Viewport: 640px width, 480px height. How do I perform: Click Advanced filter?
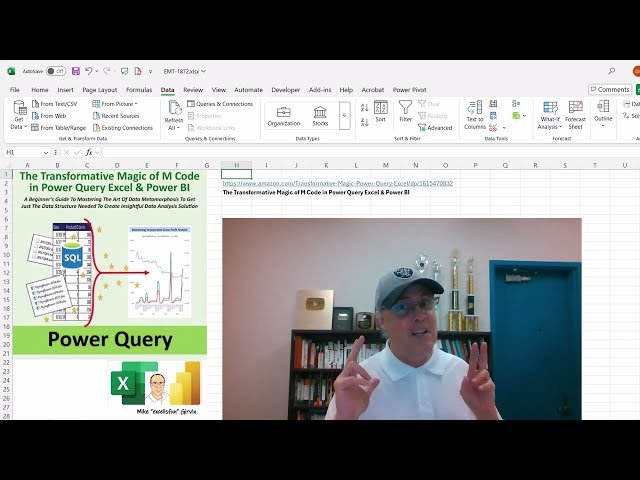[x=435, y=128]
